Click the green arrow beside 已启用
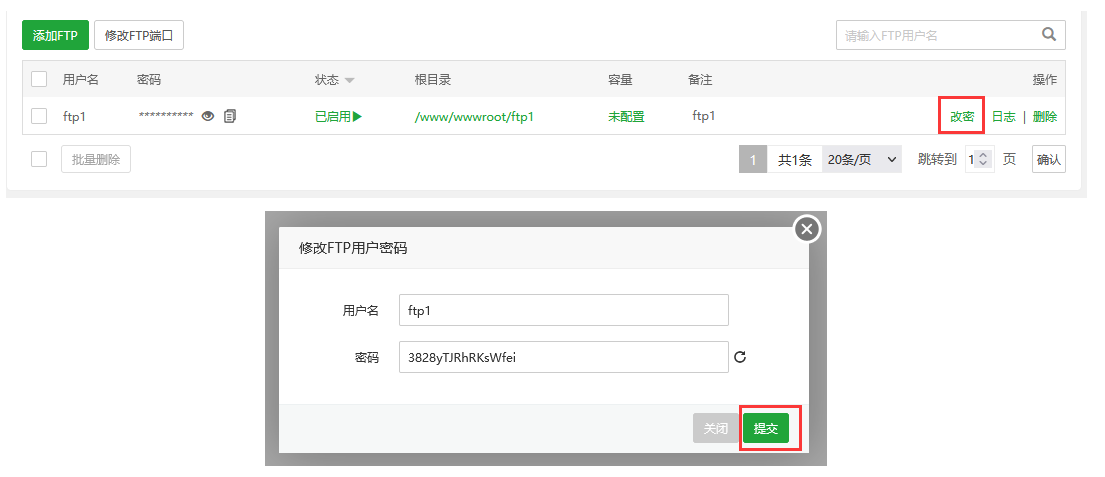This screenshot has height=477, width=1105. (x=357, y=116)
